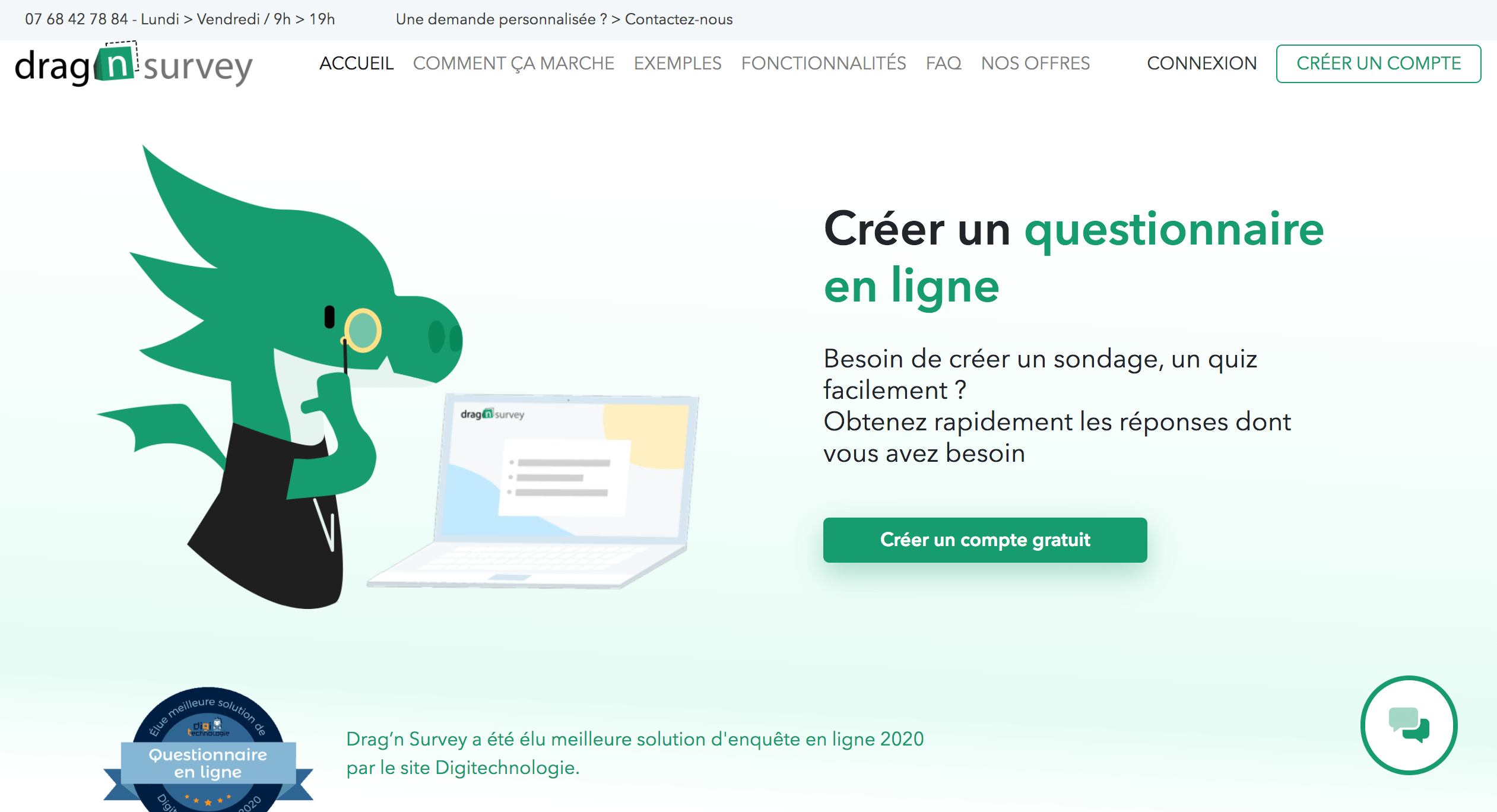
Task: Click the Drag'n Survey logo
Action: [134, 65]
